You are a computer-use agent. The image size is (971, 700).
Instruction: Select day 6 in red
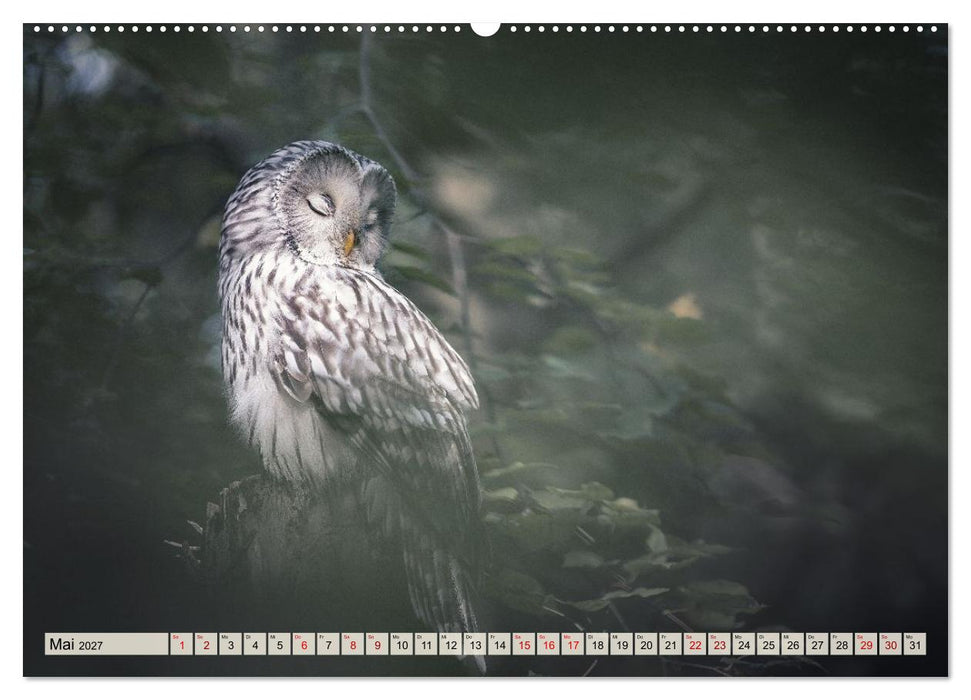(x=303, y=644)
